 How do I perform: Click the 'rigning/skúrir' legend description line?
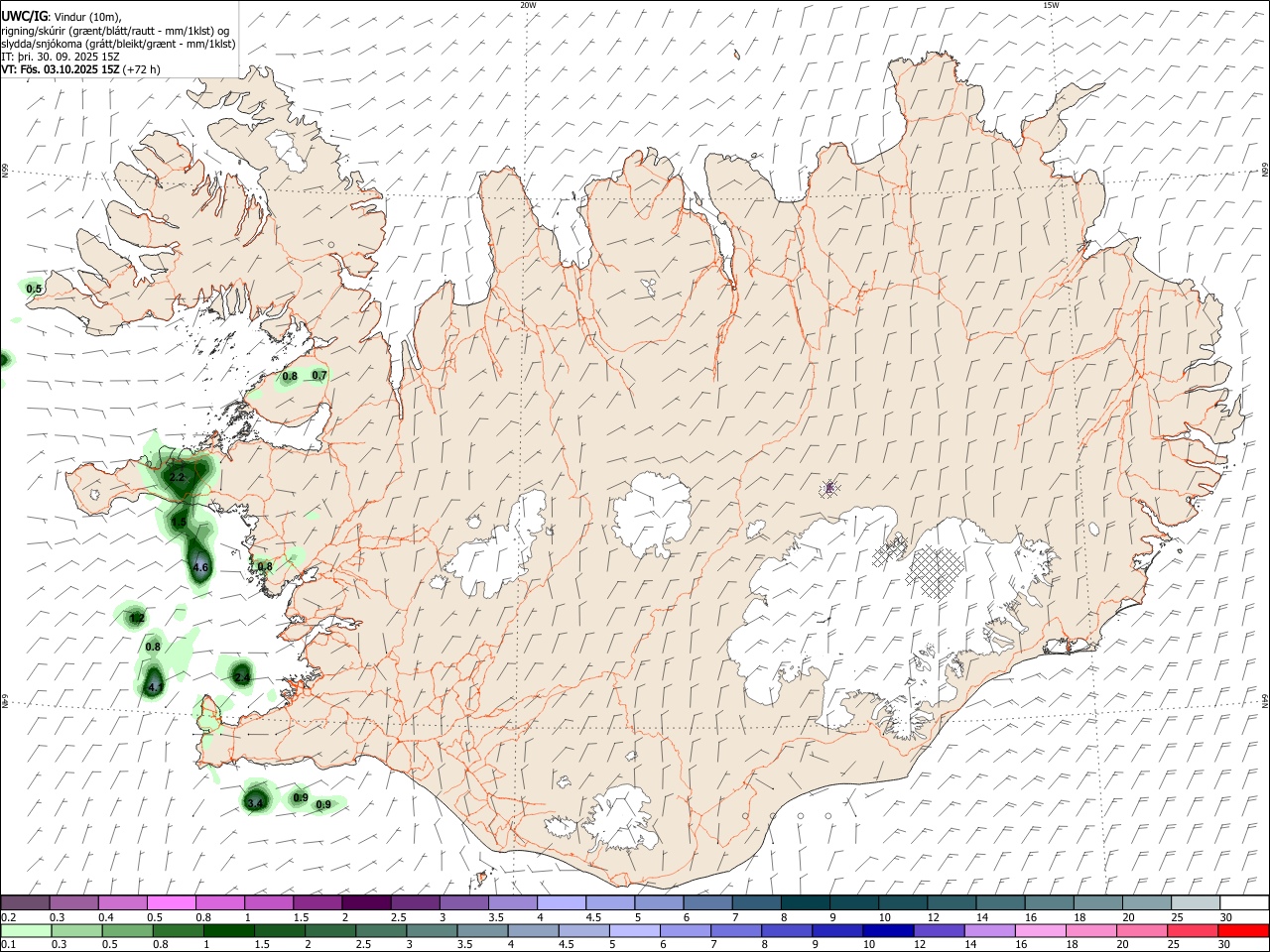point(115,31)
